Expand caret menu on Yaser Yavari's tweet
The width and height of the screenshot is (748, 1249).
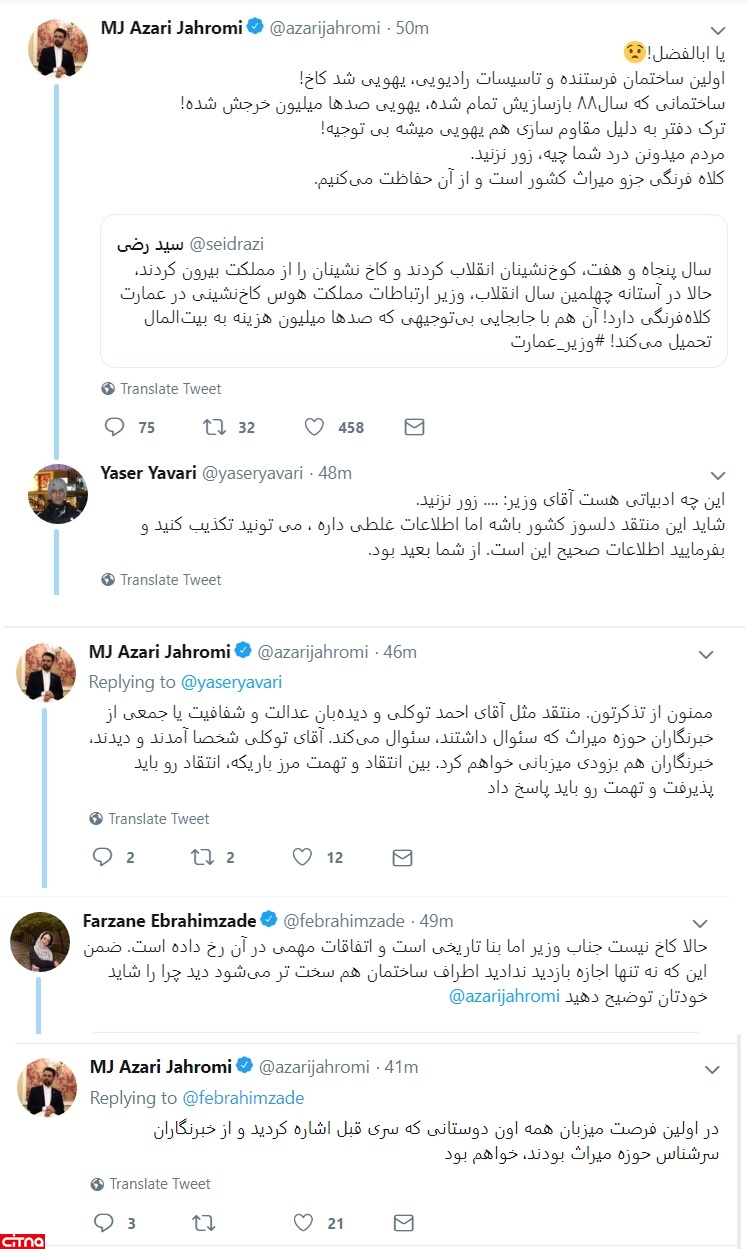point(716,473)
